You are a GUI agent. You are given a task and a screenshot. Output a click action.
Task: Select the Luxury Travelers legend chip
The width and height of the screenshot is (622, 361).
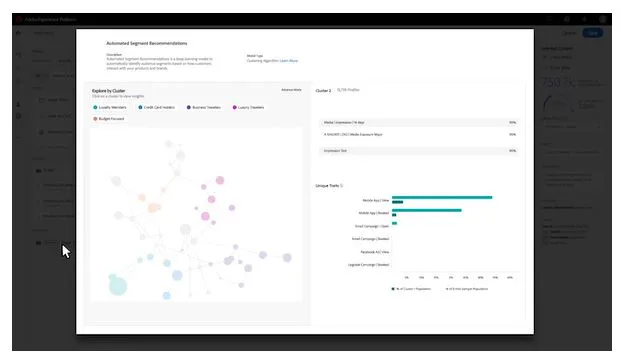pos(248,108)
